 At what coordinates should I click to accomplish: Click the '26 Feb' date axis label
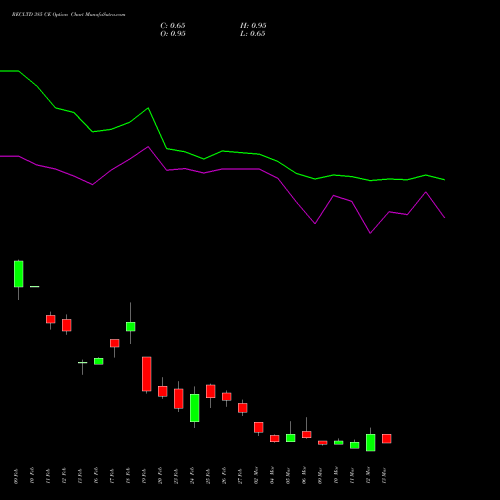click(224, 476)
